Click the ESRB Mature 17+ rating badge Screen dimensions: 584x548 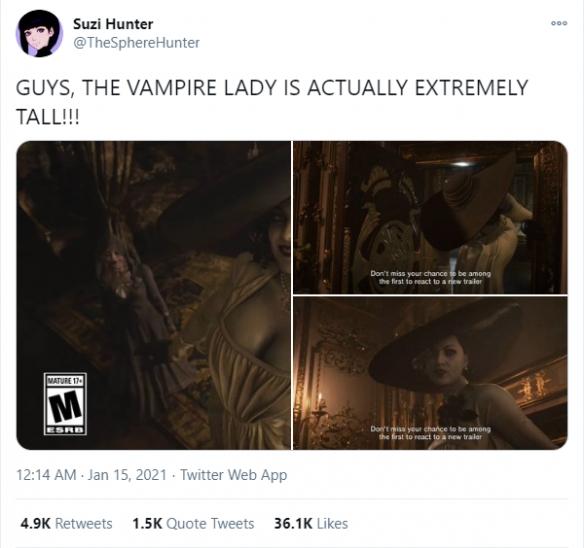pos(65,403)
